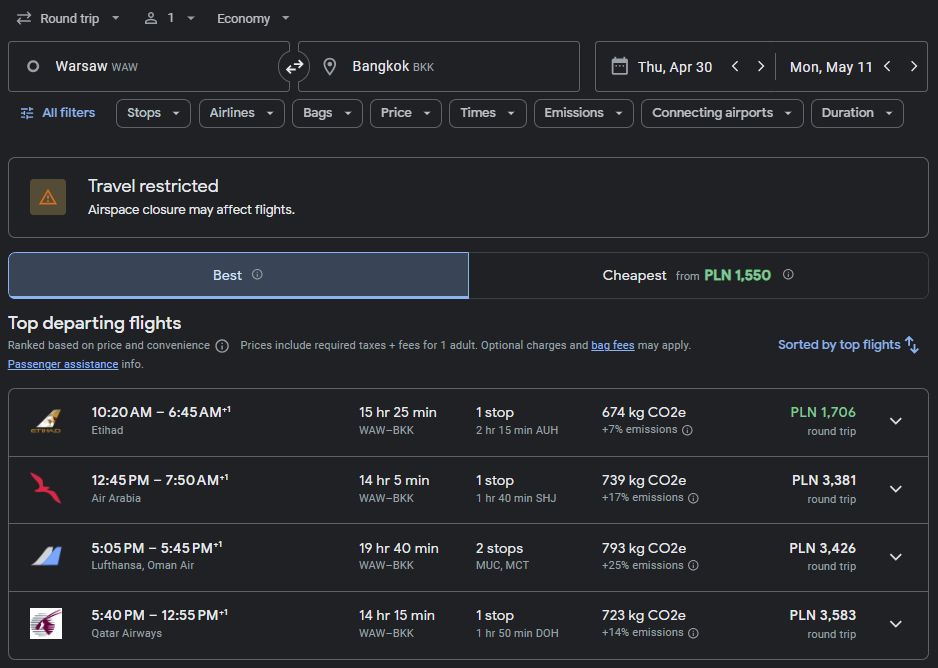Expand the Etihad flight details

(896, 421)
